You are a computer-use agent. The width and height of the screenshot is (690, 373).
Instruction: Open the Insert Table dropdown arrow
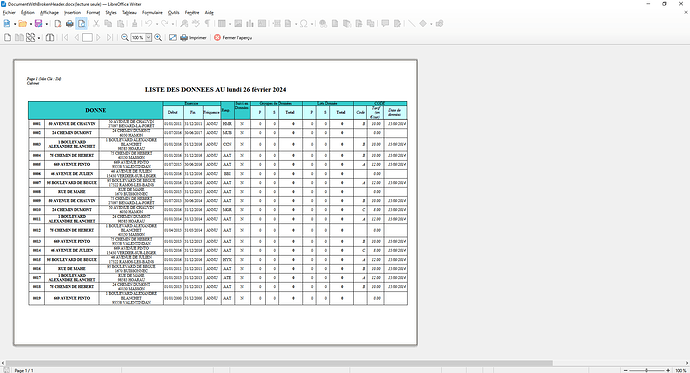(x=230, y=24)
